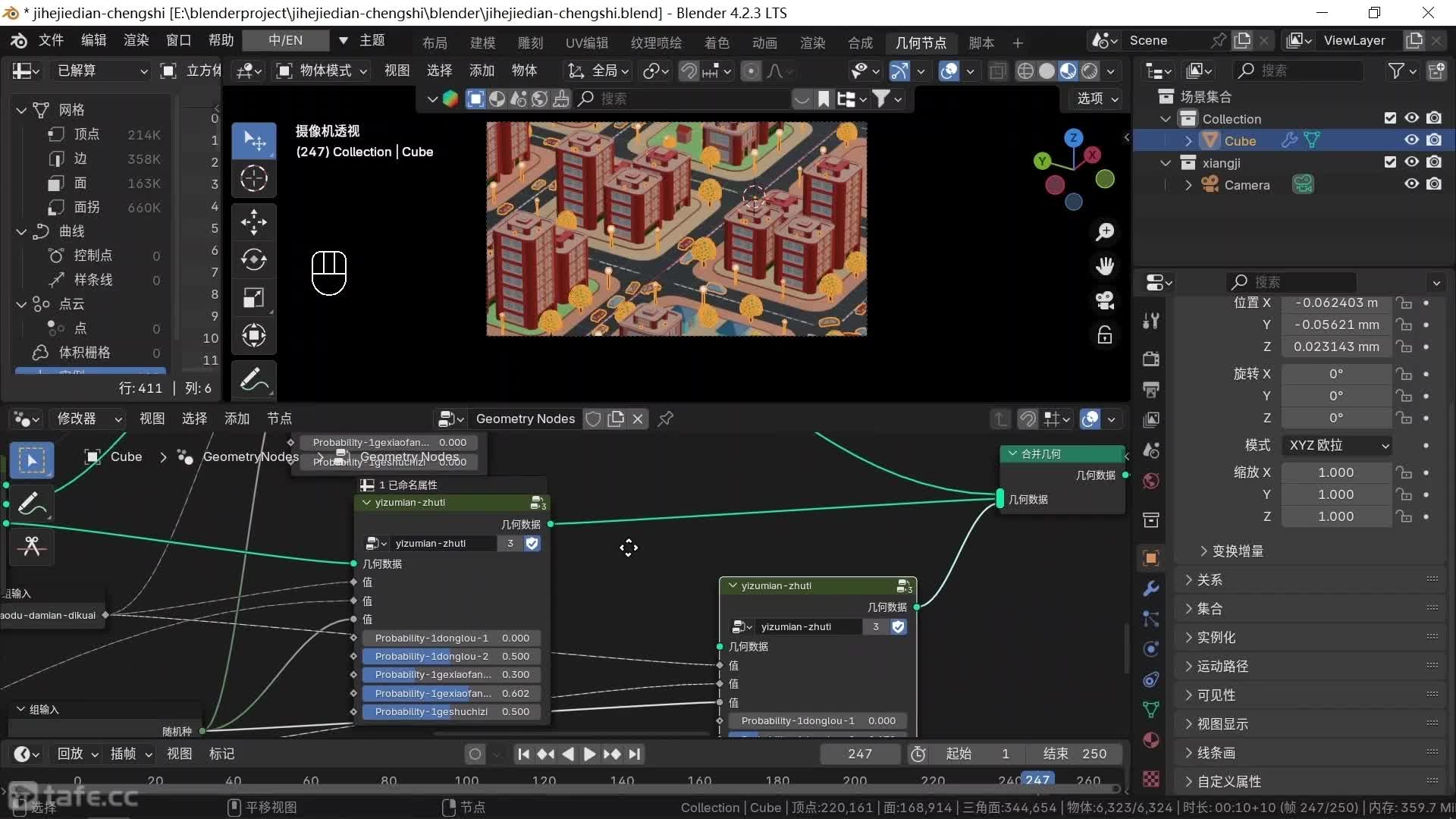This screenshot has height=819, width=1456.
Task: Open the XYZ Euler rotation mode dropdown
Action: (x=1338, y=445)
